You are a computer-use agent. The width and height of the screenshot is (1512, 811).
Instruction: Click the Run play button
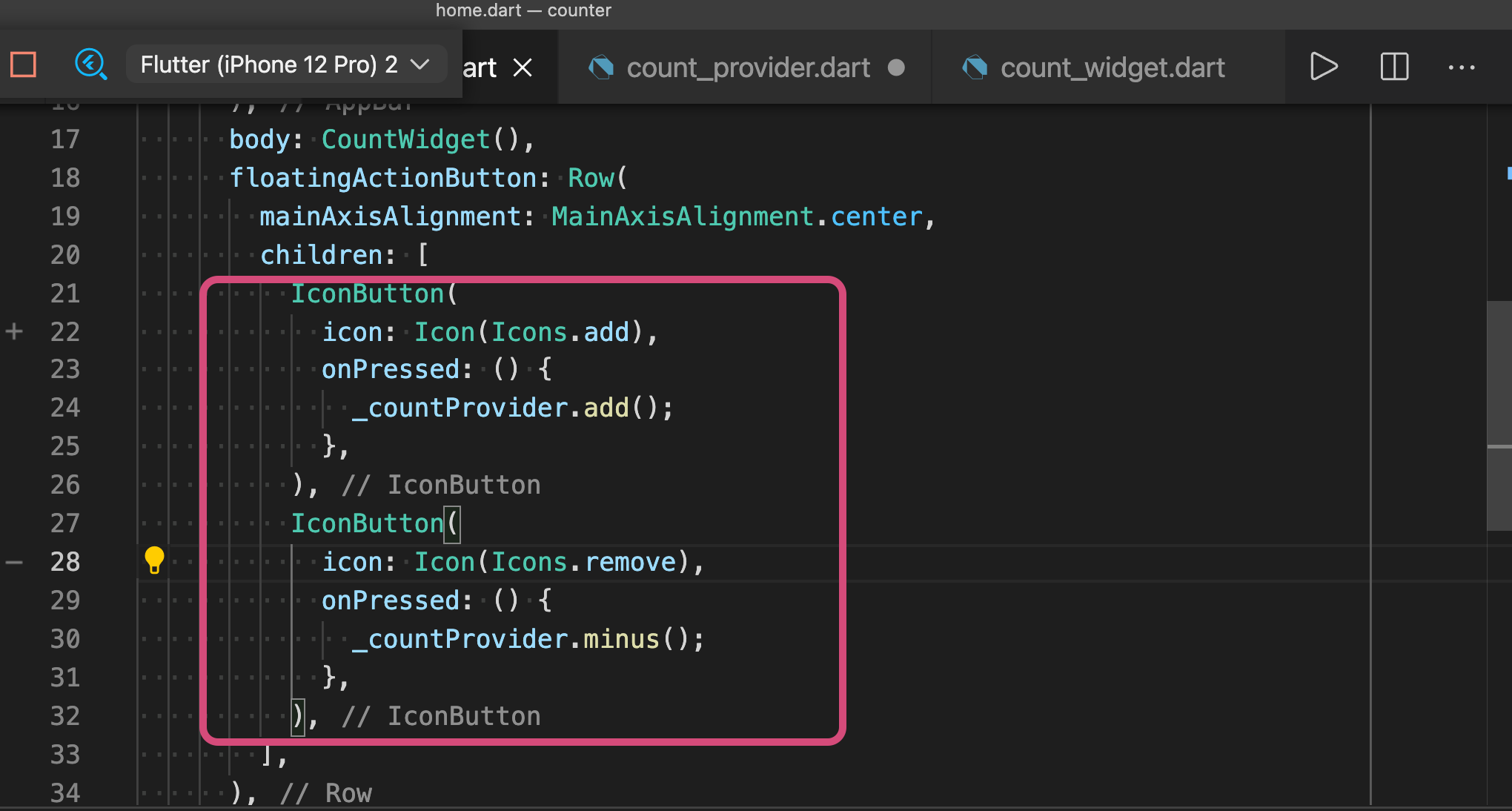tap(1323, 67)
